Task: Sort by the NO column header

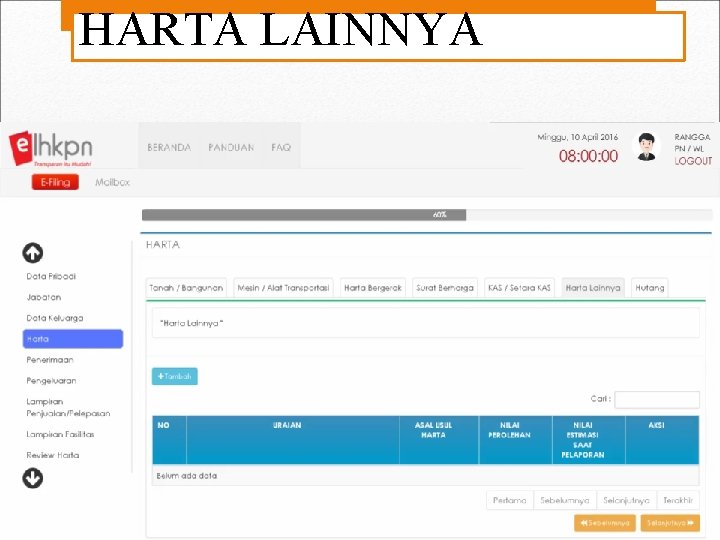Action: tap(169, 440)
